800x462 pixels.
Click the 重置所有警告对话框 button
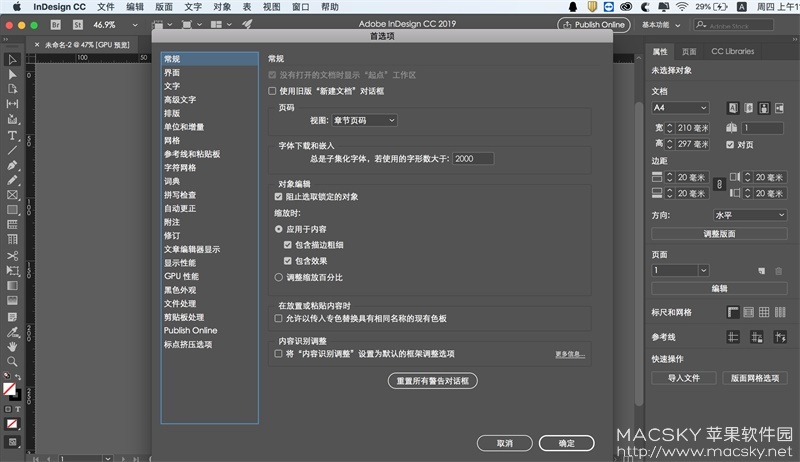click(433, 381)
